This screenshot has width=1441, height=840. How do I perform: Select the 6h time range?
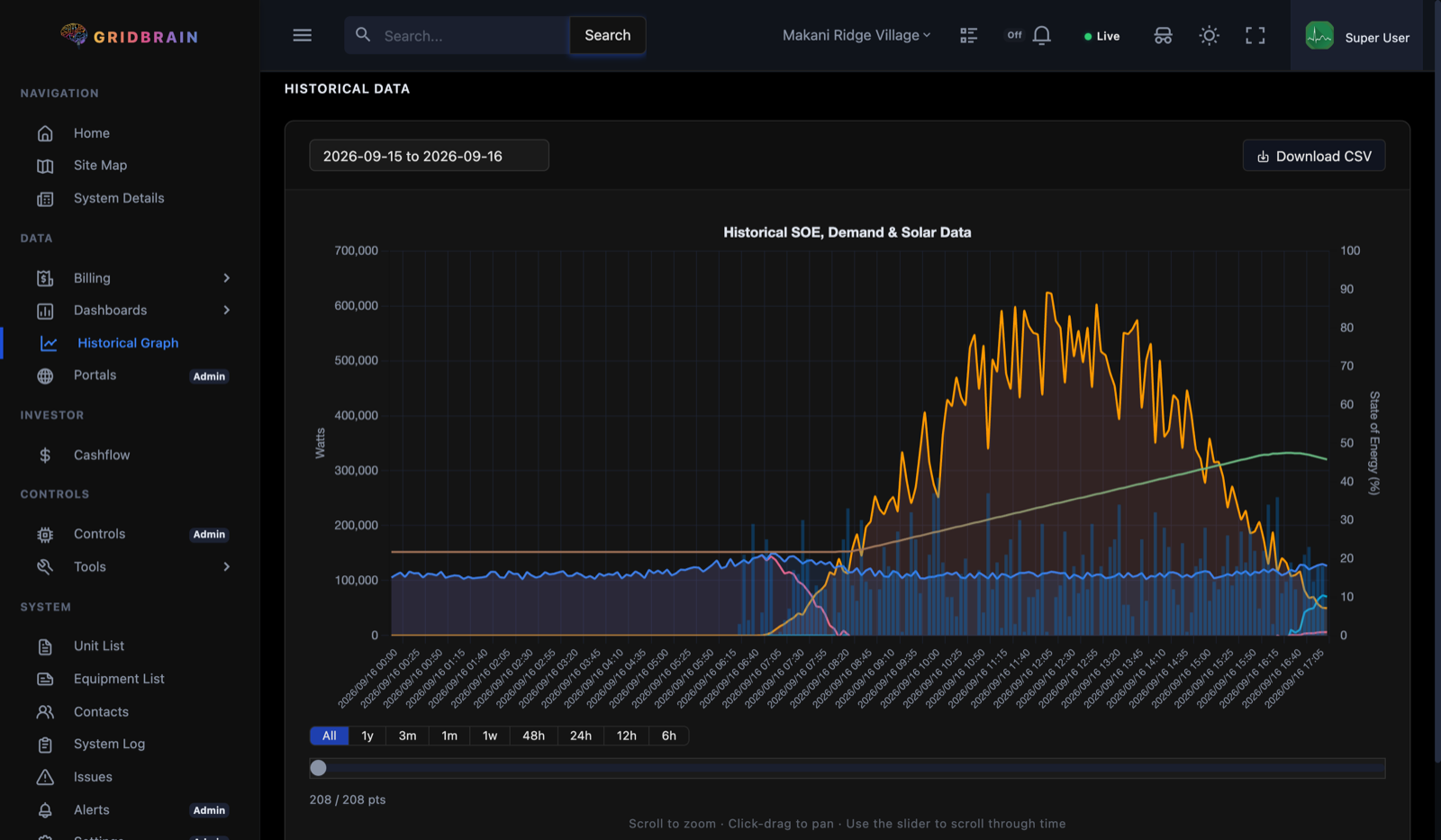click(669, 736)
